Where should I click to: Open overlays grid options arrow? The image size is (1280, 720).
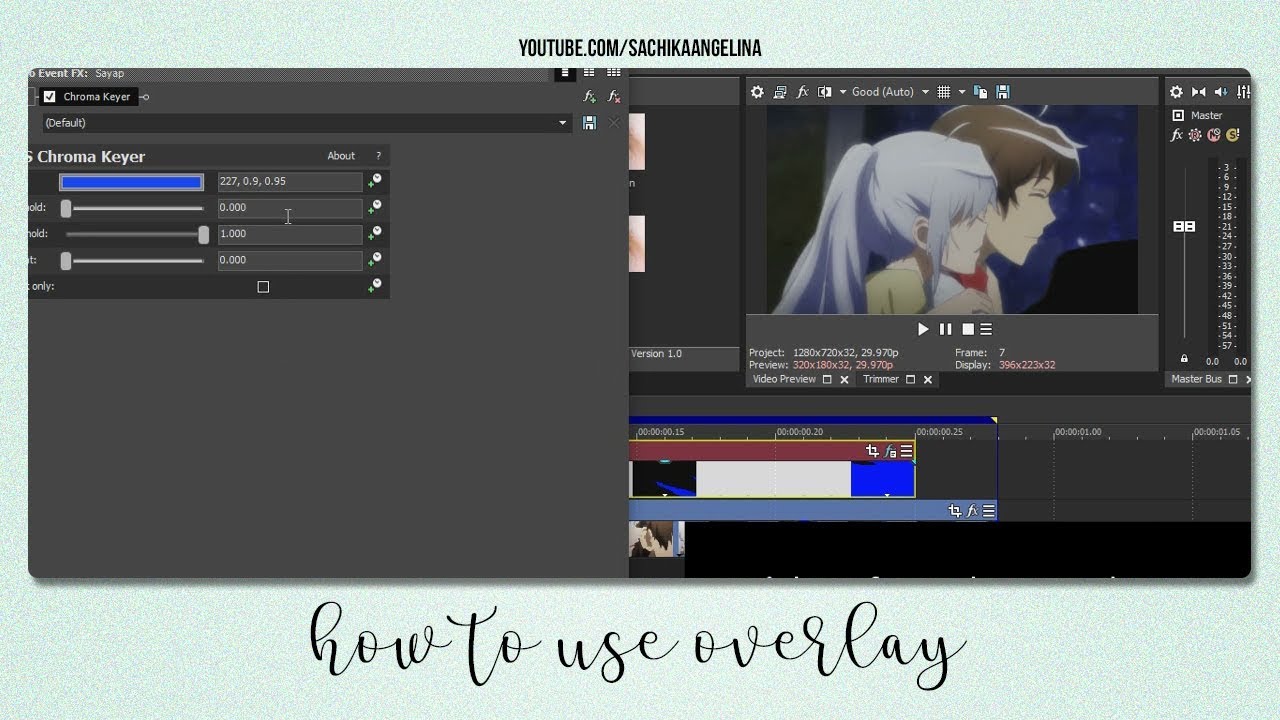(x=962, y=92)
